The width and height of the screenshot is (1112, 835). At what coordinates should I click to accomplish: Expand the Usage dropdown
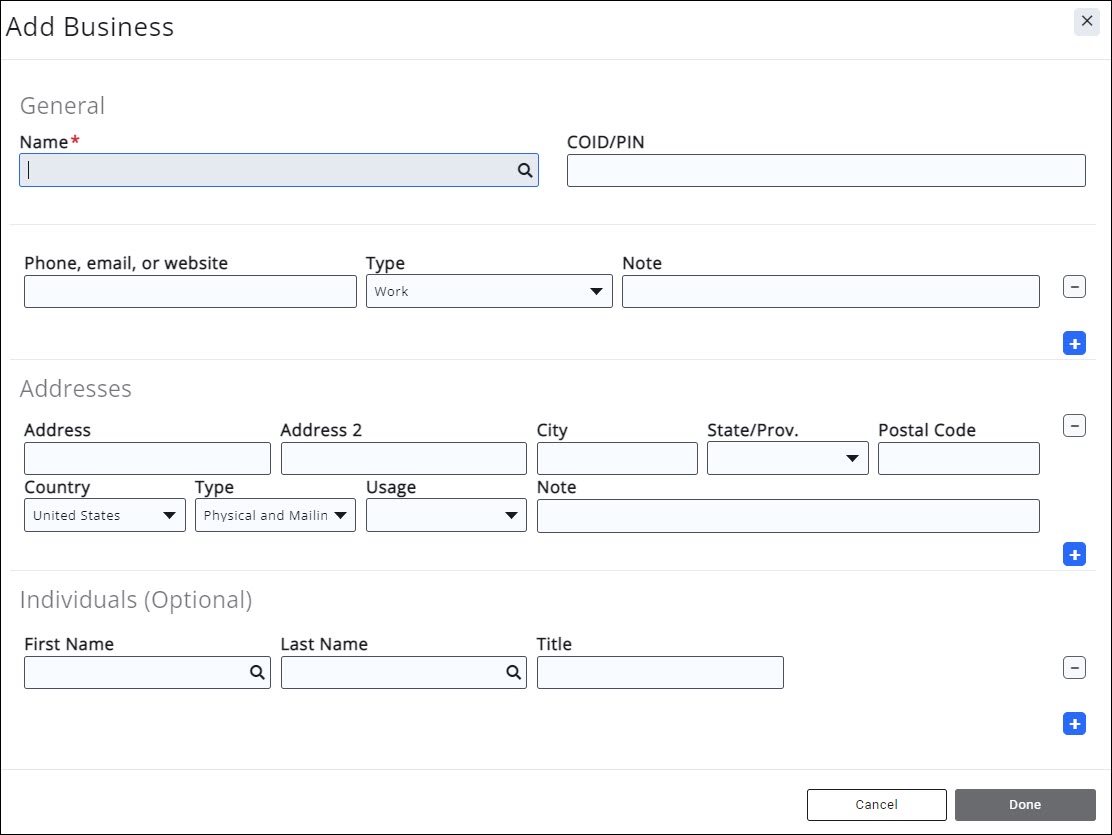click(x=446, y=516)
